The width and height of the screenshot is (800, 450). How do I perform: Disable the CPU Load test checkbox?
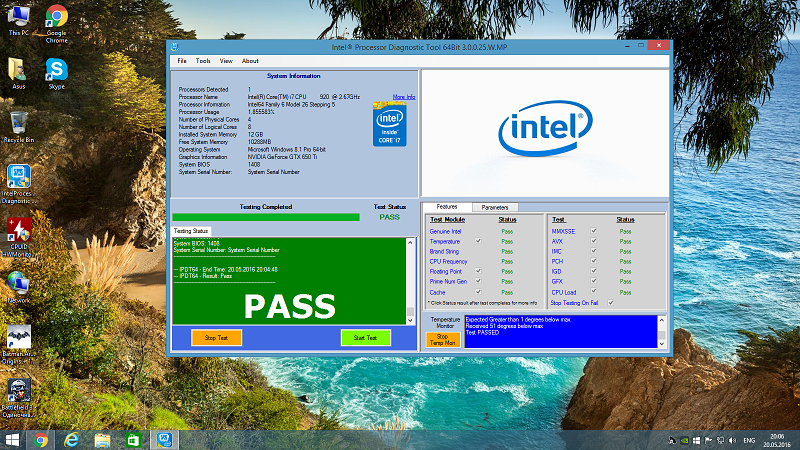pos(594,291)
